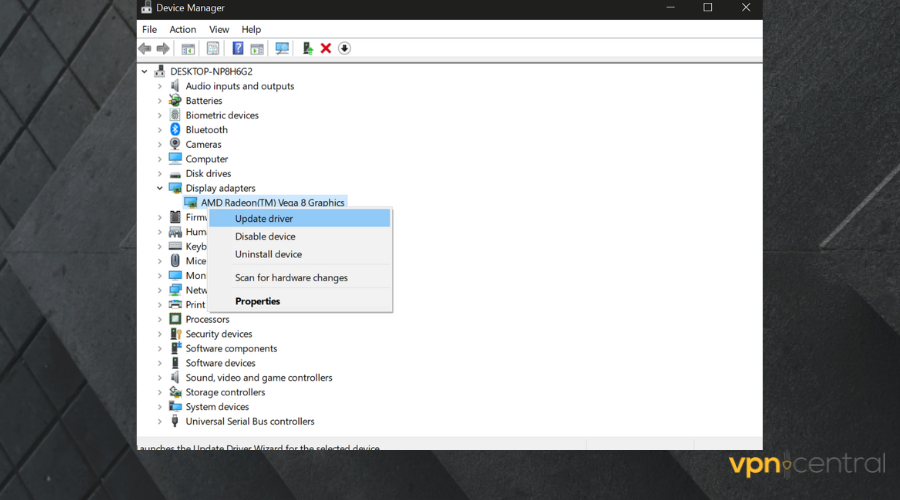
Task: Choose Disable device from the context menu
Action: 265,237
